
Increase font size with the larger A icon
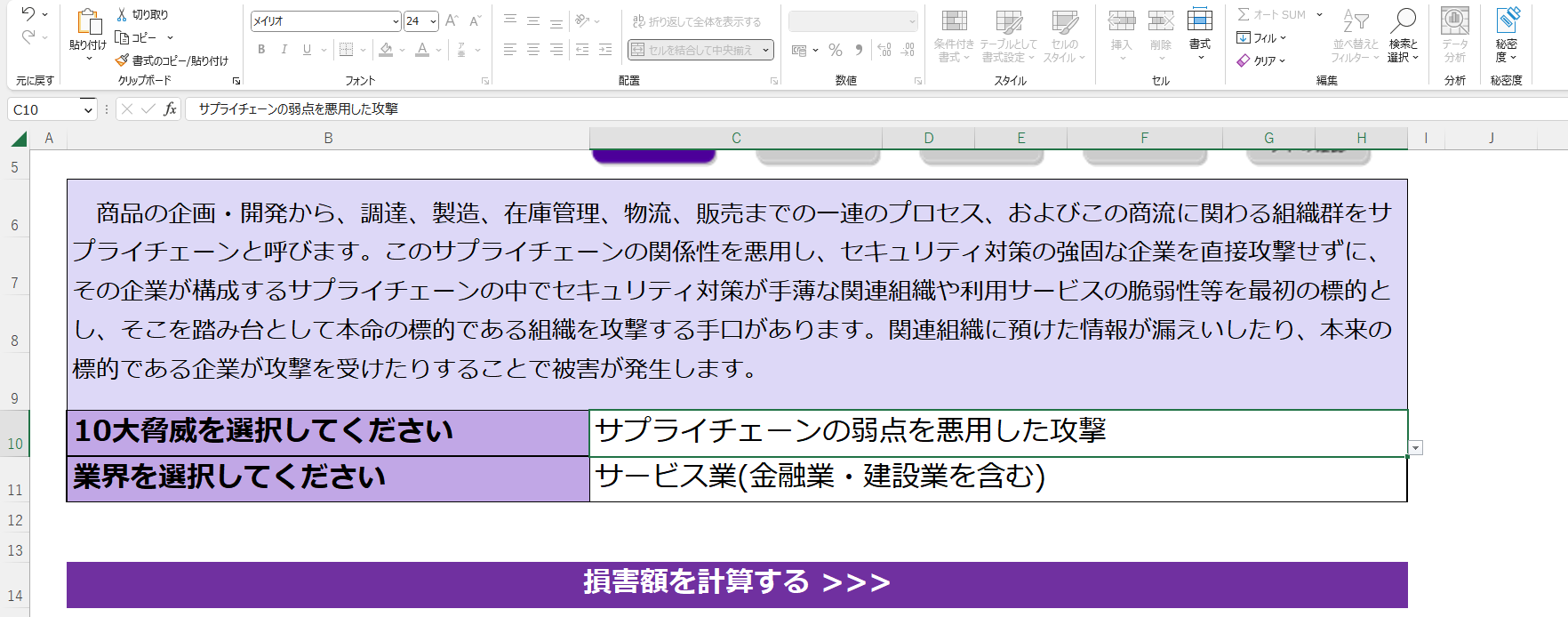[x=452, y=20]
